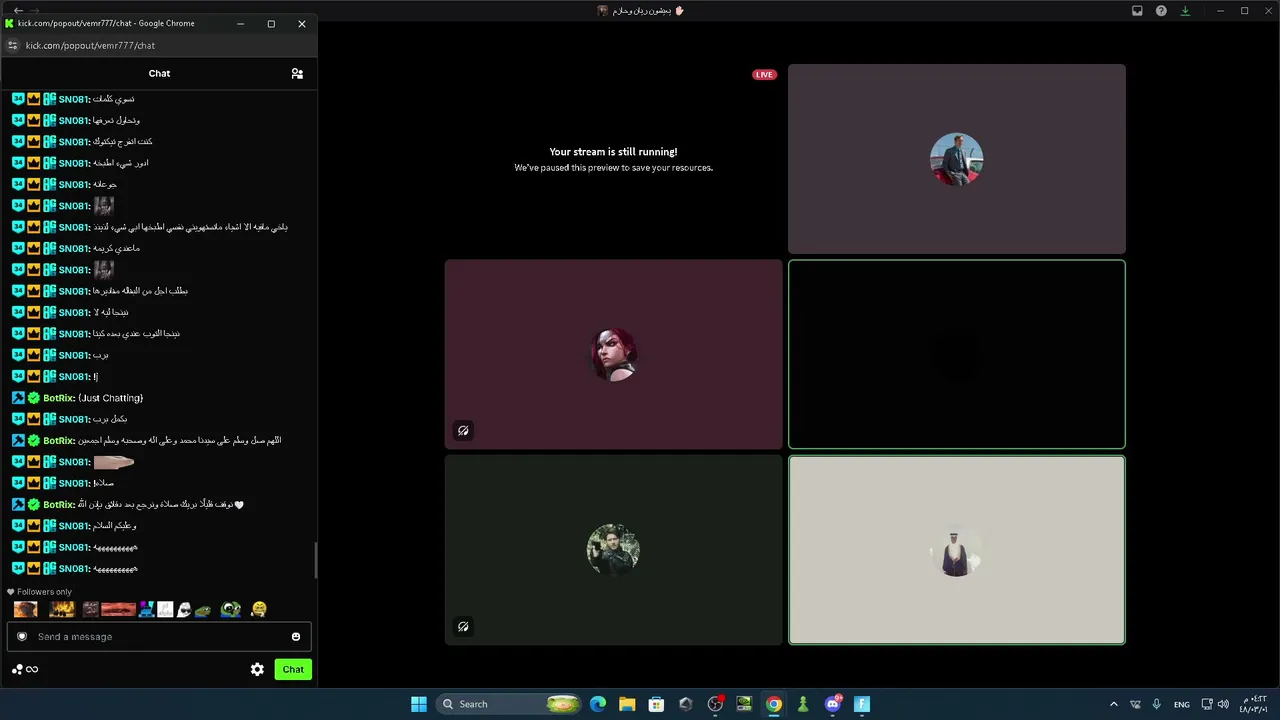Open the emoji picker in message box
Screen dimensions: 1280x720
(295, 636)
